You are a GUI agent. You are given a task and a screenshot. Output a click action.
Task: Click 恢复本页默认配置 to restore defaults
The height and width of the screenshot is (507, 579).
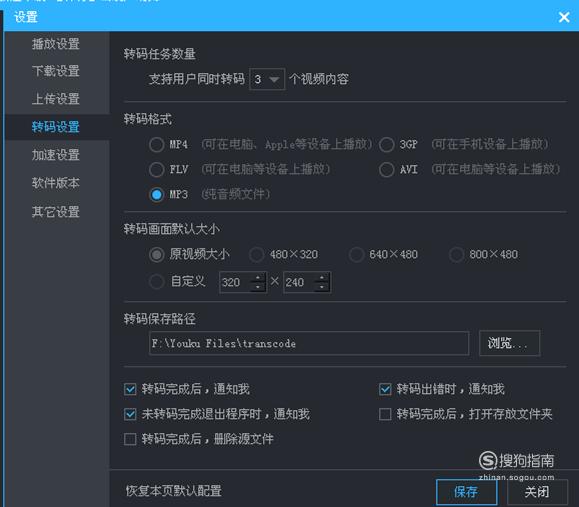click(x=174, y=491)
